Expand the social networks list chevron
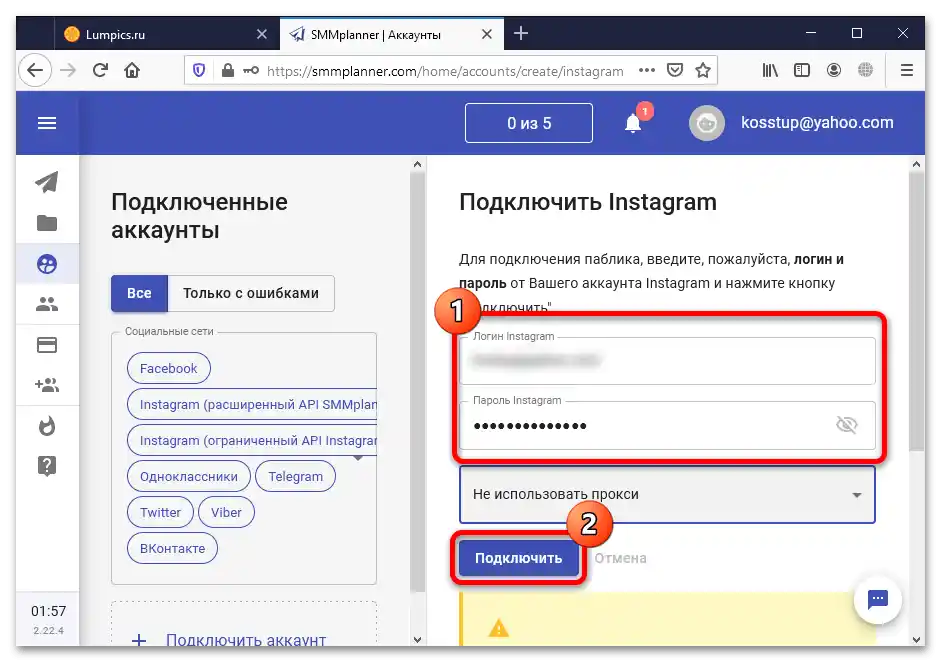941x662 pixels. tap(360, 457)
